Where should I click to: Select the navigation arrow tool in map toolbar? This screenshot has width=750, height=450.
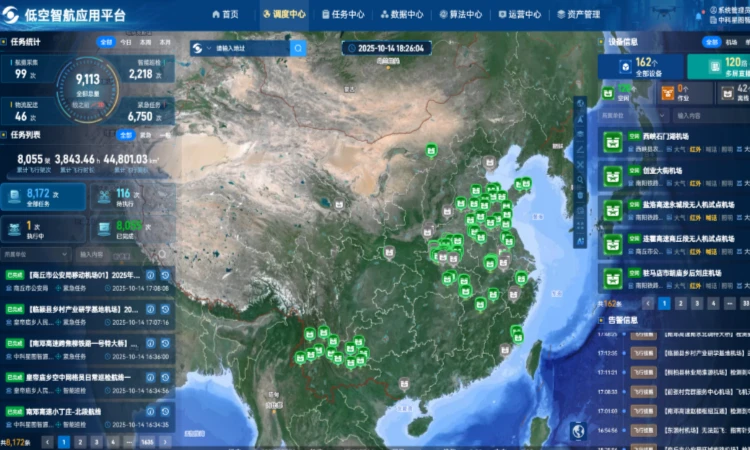580,119
